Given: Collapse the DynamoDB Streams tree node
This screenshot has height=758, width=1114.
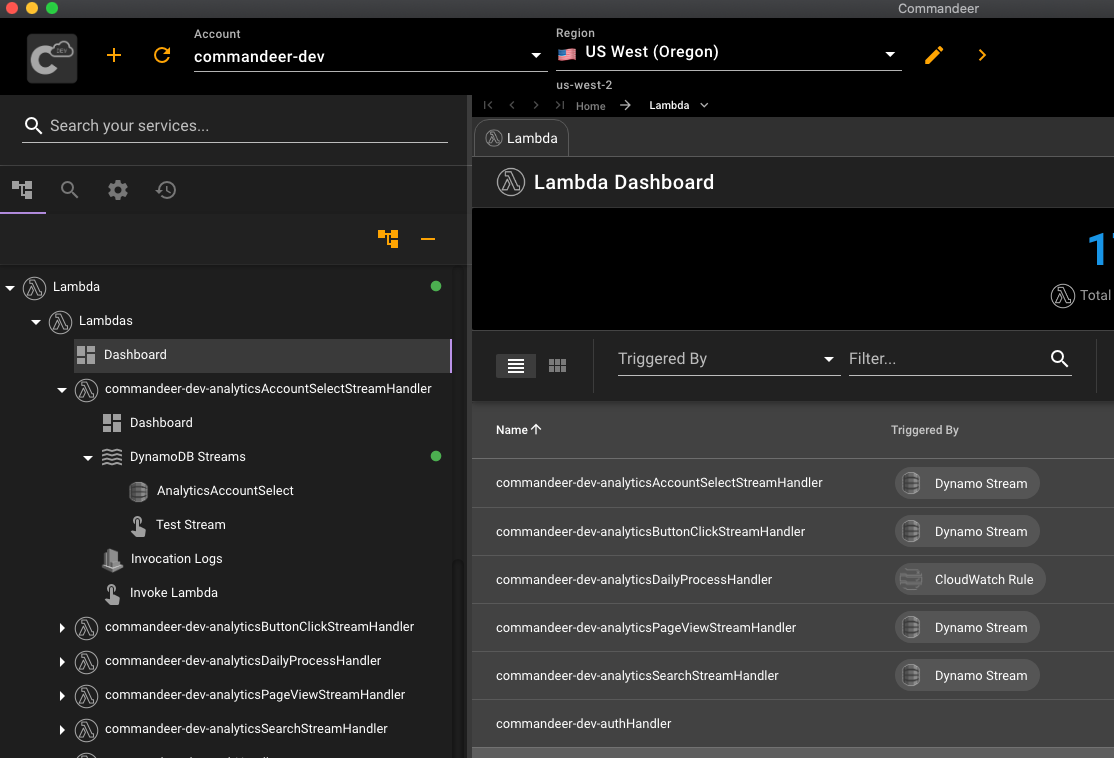Looking at the screenshot, I should 88,457.
